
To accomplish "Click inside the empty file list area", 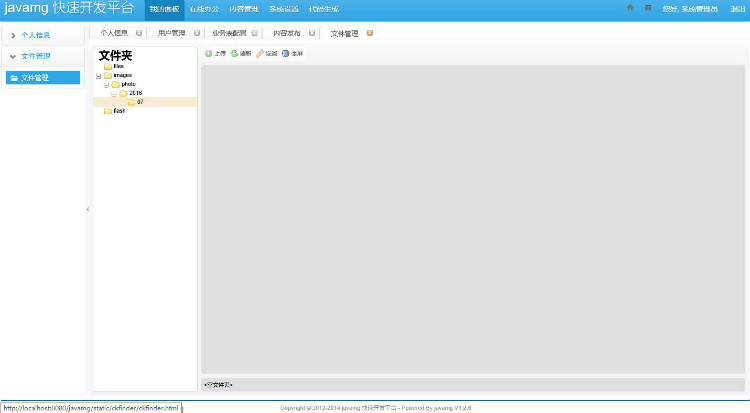I will pos(473,219).
